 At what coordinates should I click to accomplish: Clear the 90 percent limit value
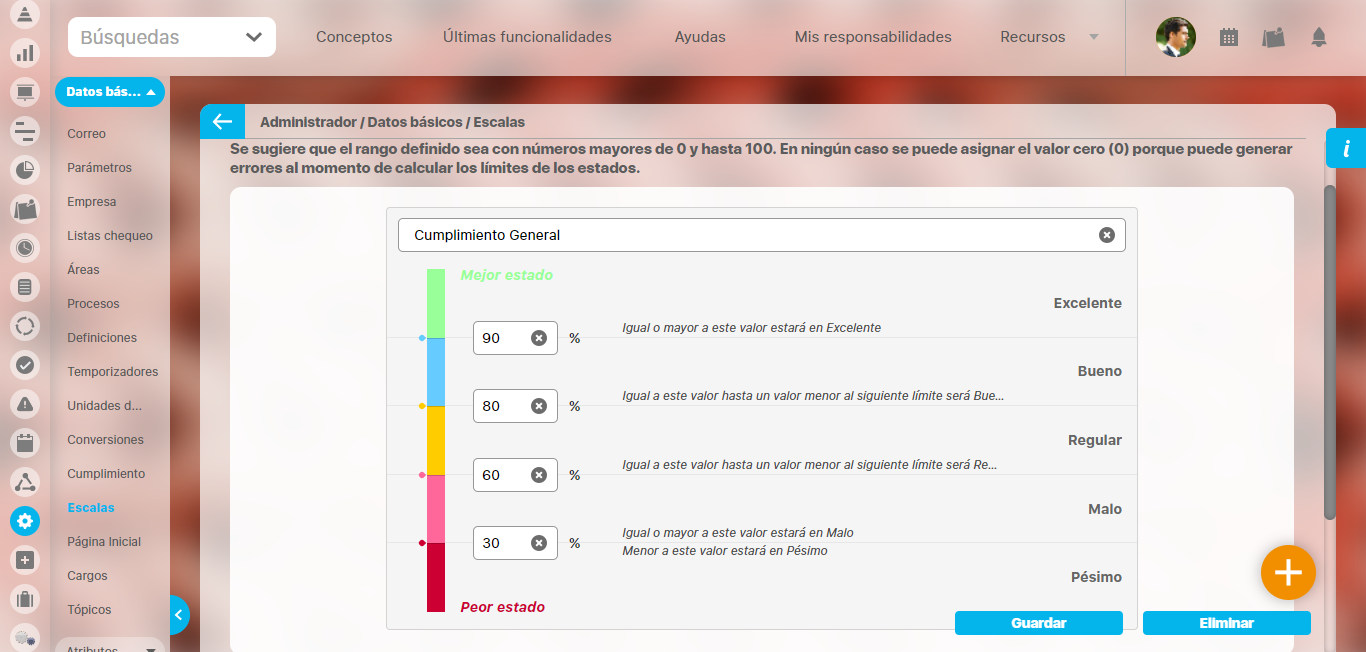pyautogui.click(x=539, y=338)
